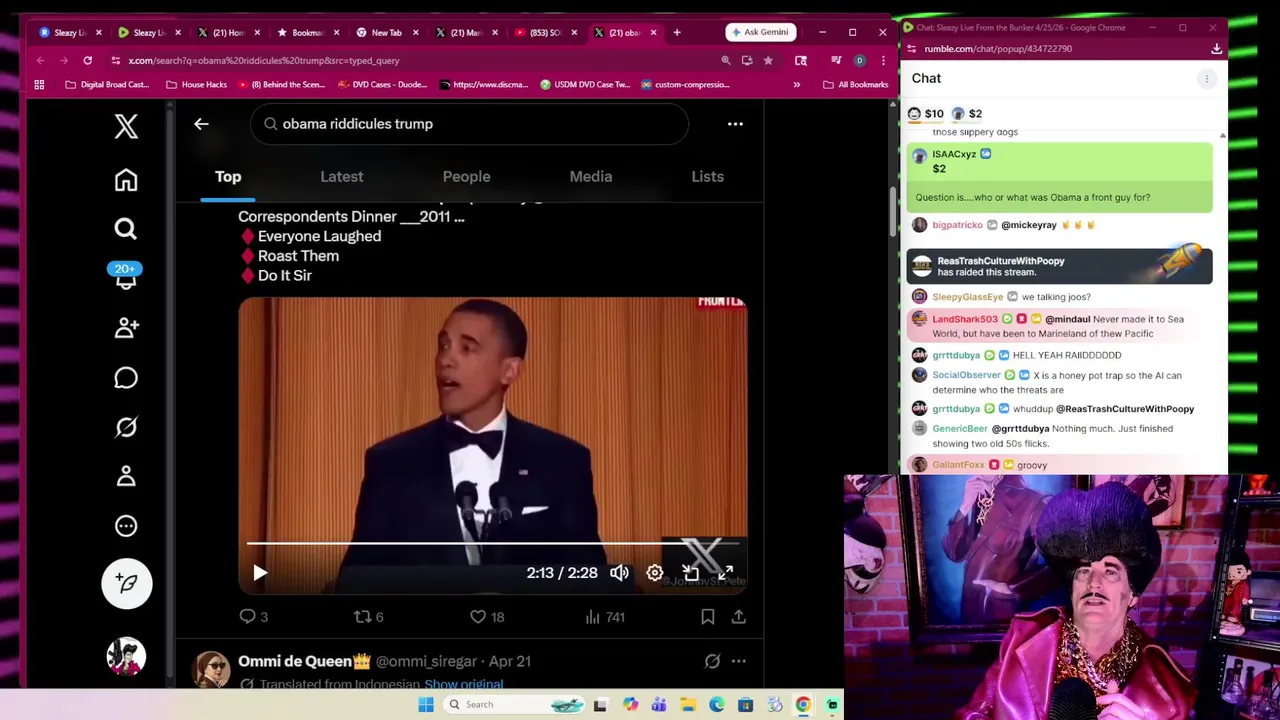Viewport: 1280px width, 720px height.
Task: Switch to the Latest tab
Action: click(x=342, y=177)
